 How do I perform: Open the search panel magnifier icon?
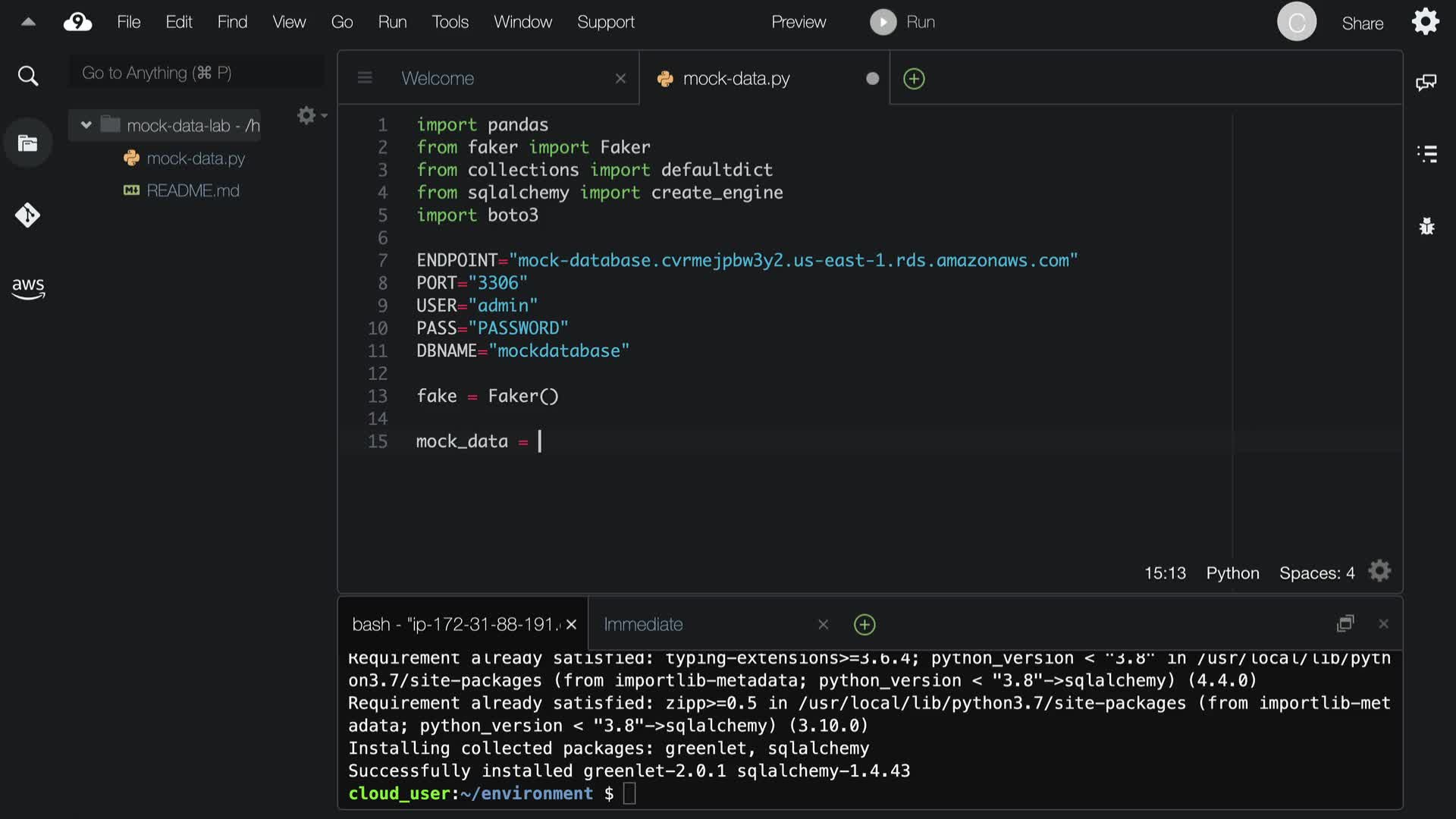coord(28,76)
